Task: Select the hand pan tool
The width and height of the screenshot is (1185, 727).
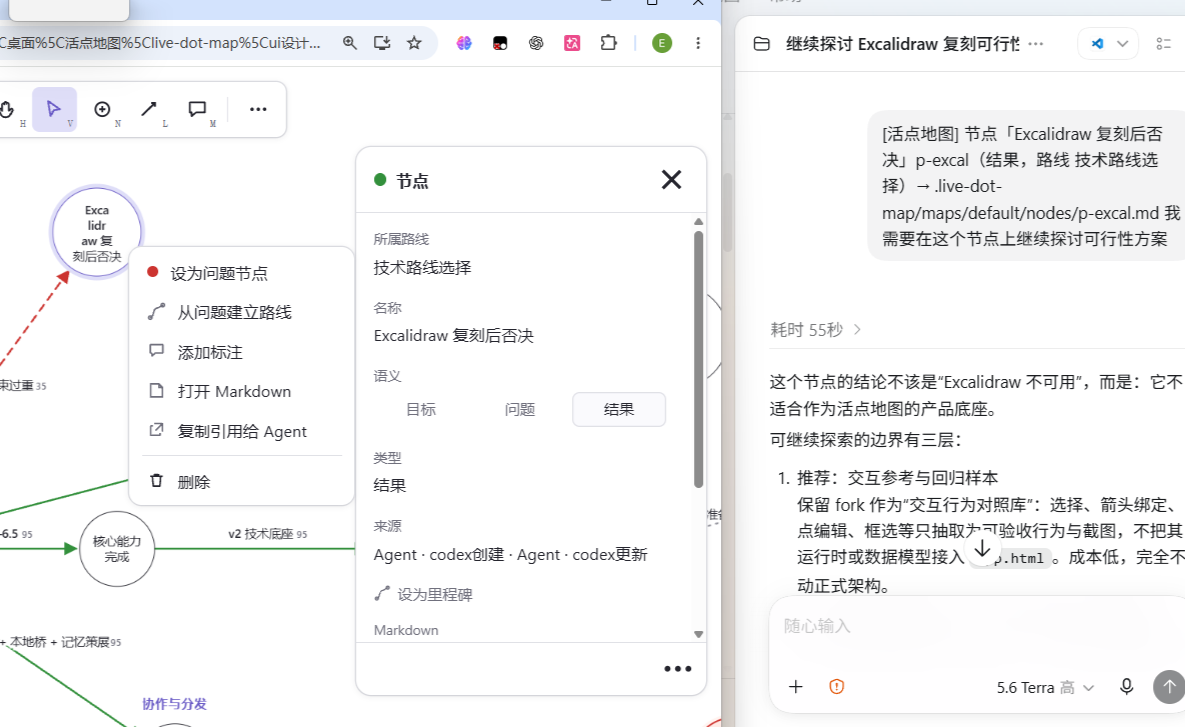Action: pyautogui.click(x=8, y=110)
